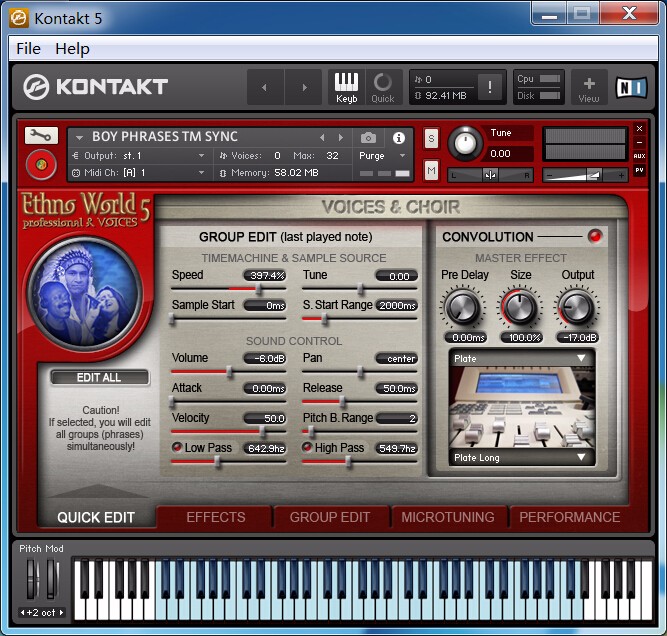The width and height of the screenshot is (667, 636).
Task: Open the Midi Ch dropdown
Action: tap(139, 173)
